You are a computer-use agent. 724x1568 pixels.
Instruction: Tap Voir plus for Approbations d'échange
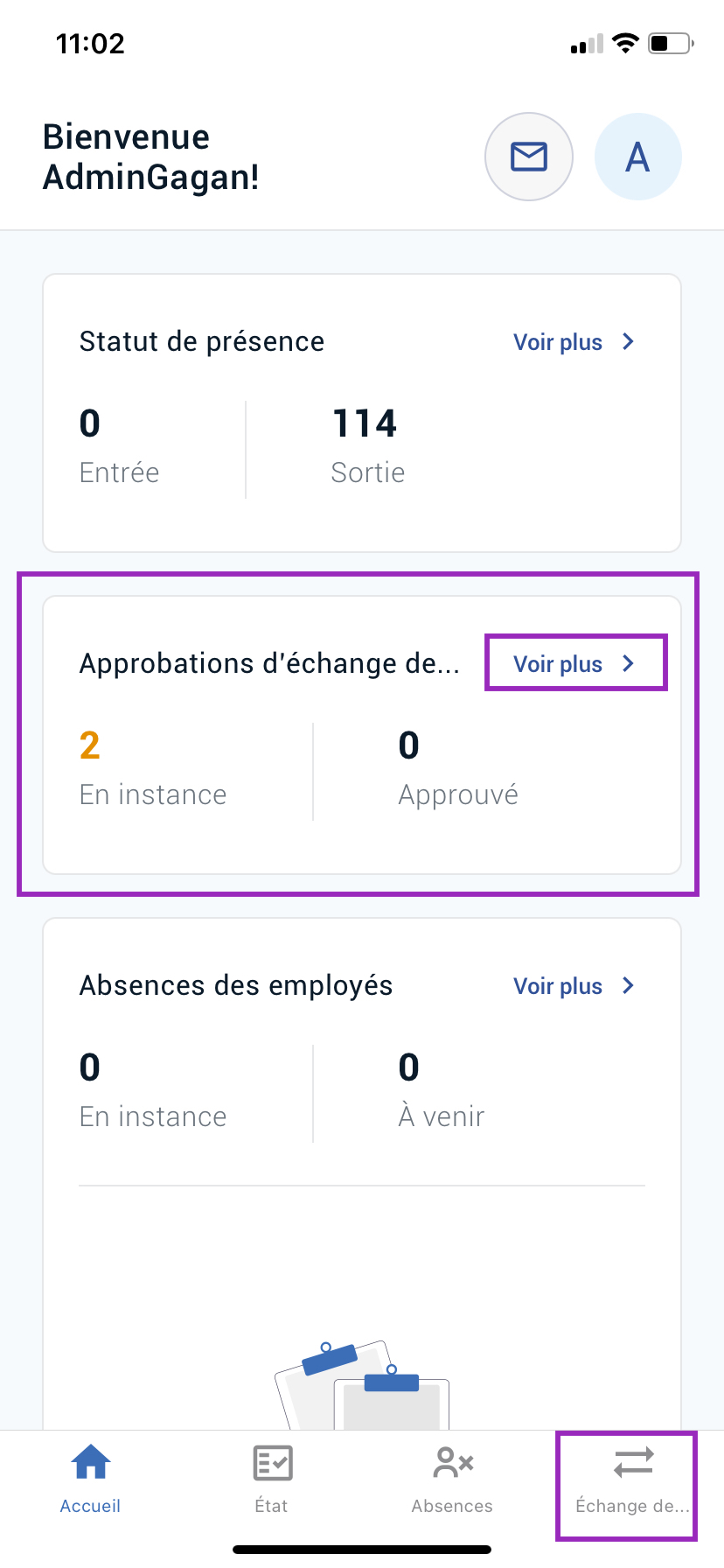558,664
